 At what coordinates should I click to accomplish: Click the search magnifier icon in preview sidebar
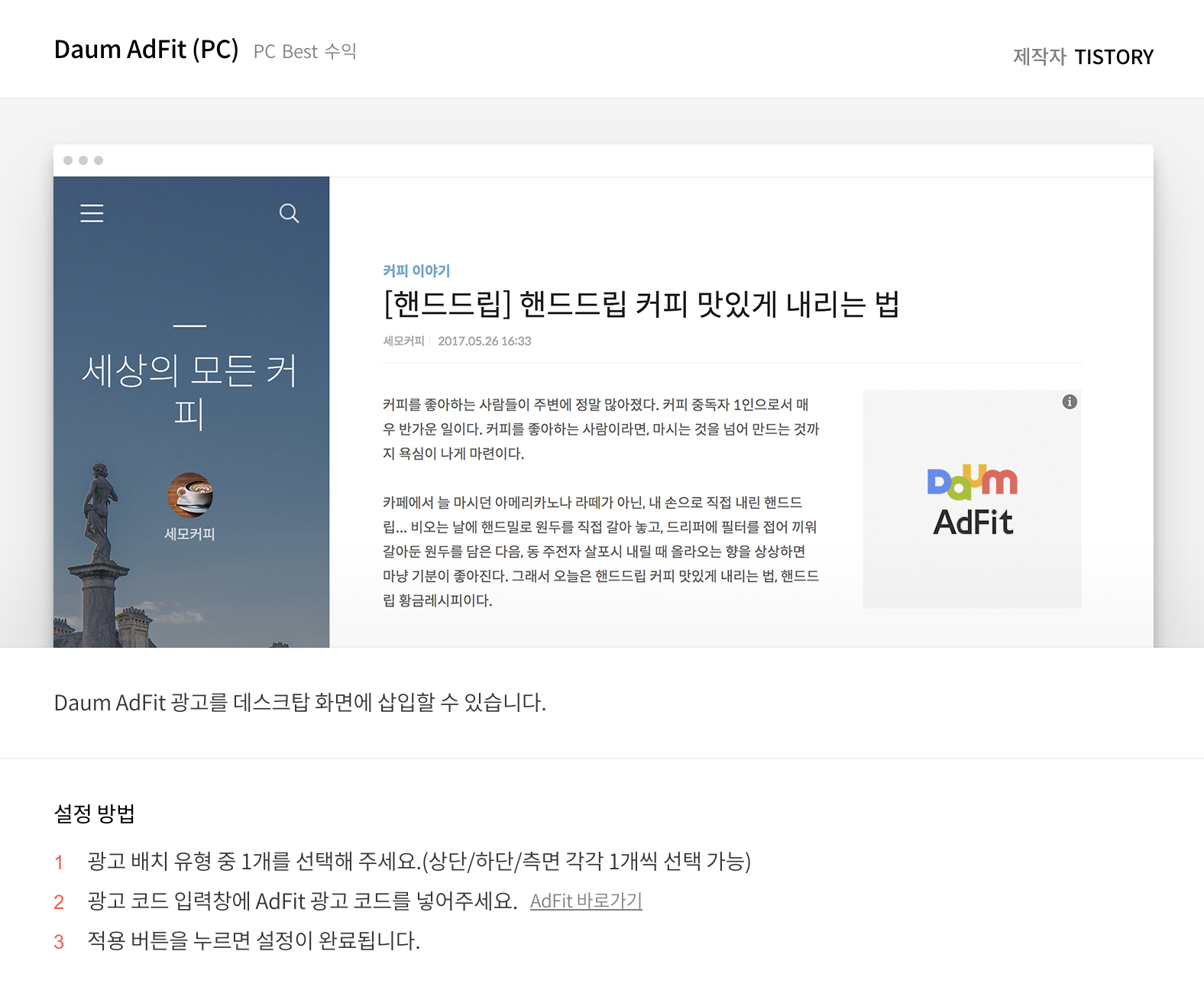click(x=289, y=213)
